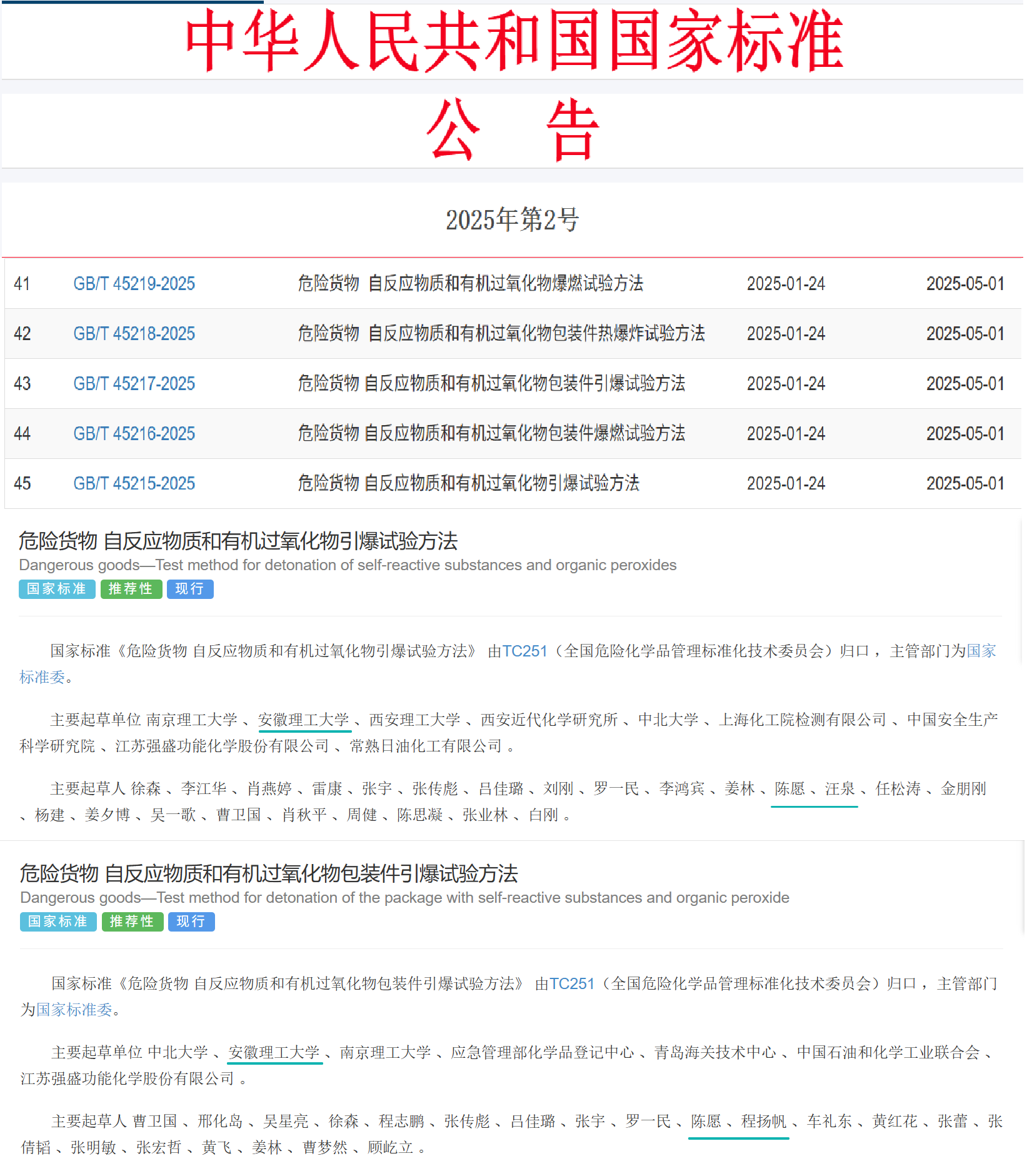This screenshot has height=1176, width=1027.
Task: Open the GB/T 45216-2025 standard link
Action: tap(134, 434)
